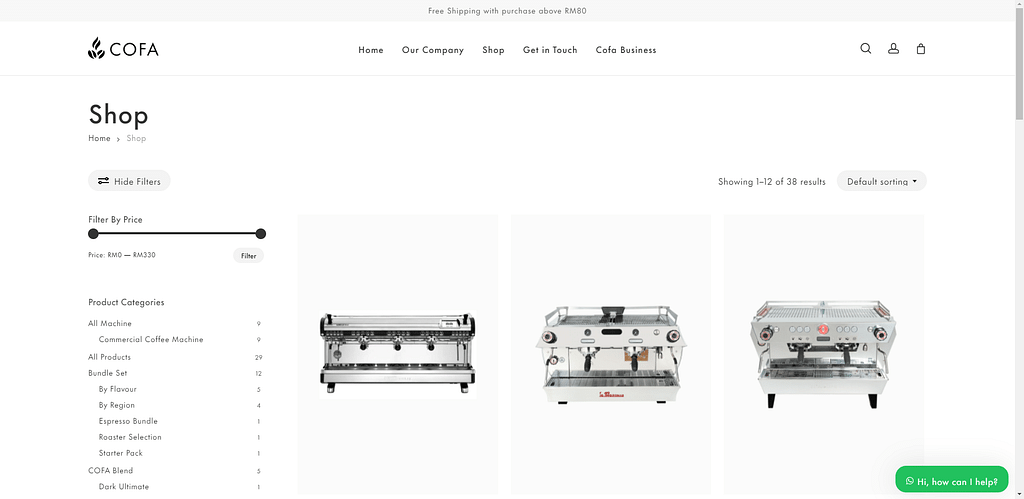Select the Bundle Set category

[x=108, y=373]
